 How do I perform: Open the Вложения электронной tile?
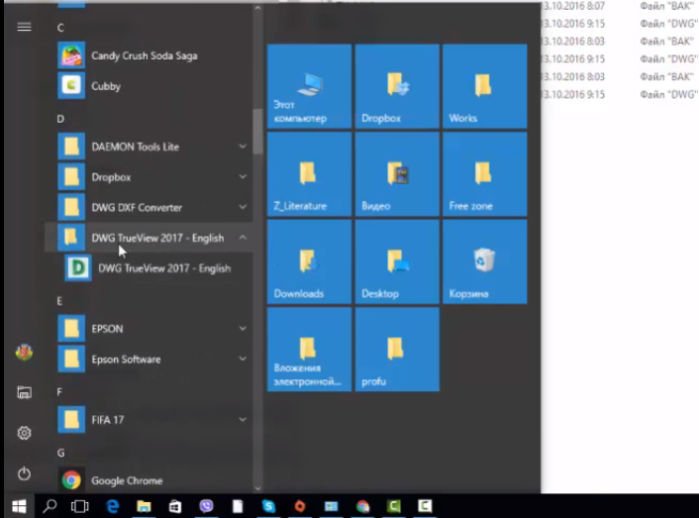click(x=309, y=349)
